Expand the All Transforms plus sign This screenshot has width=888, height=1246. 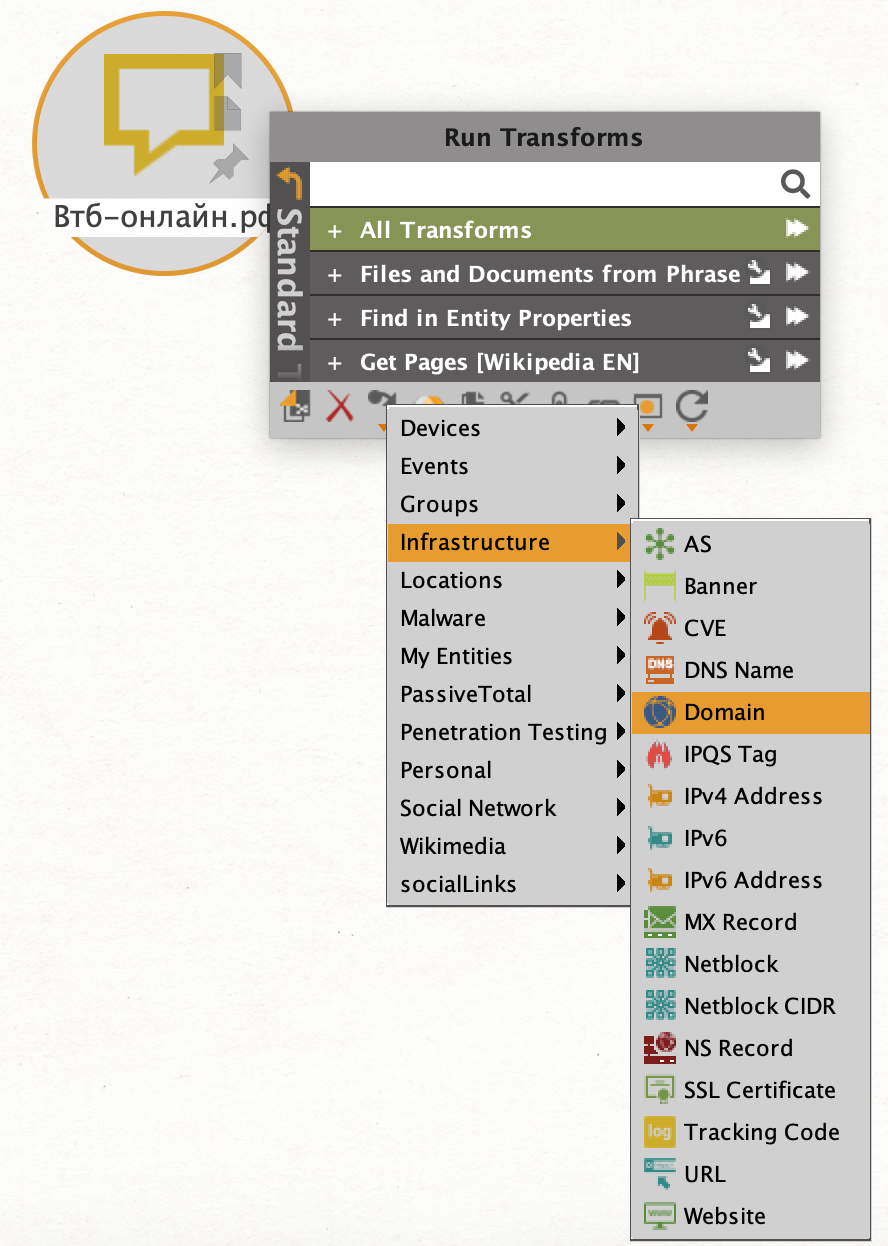(335, 231)
